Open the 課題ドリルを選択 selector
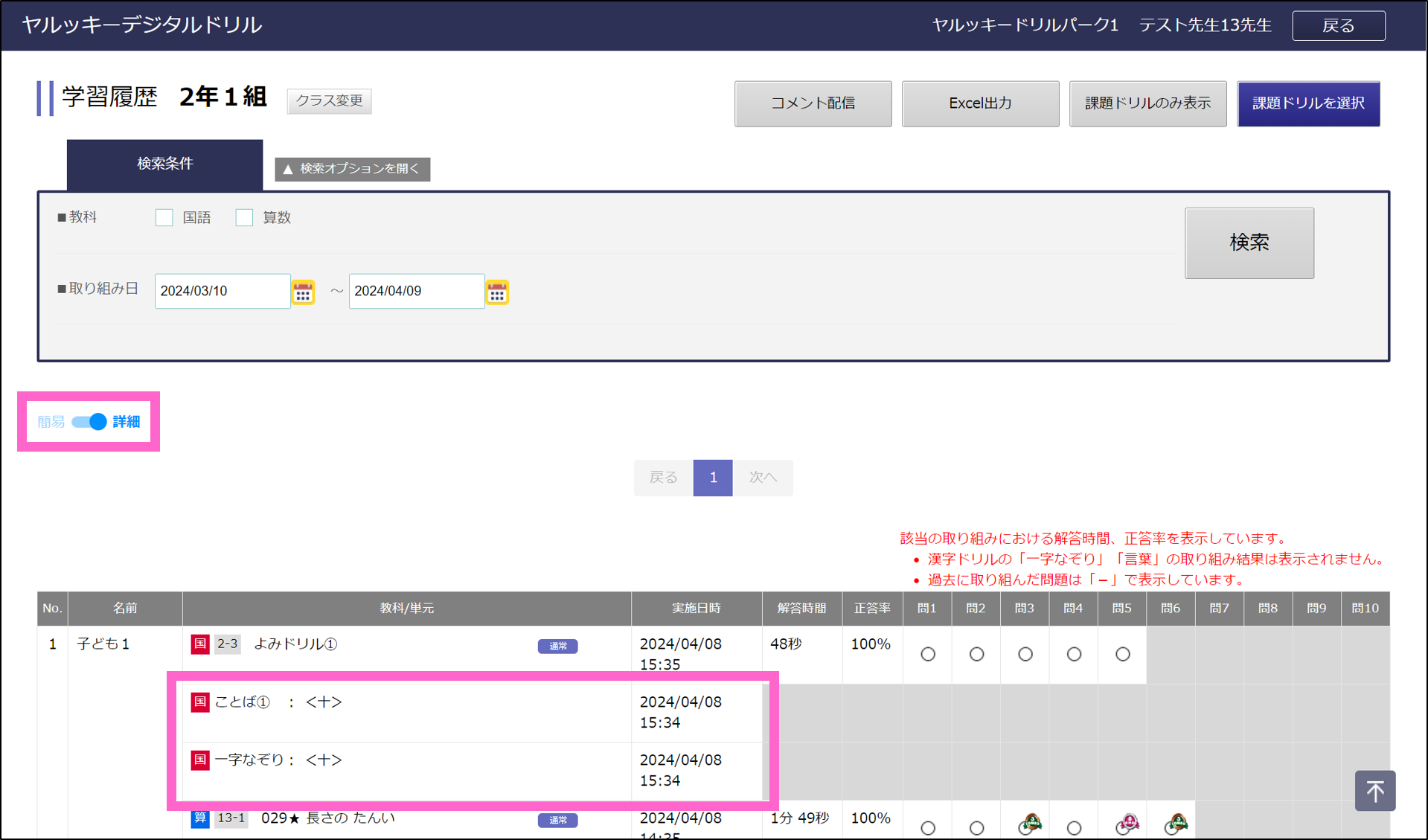 pos(1308,103)
